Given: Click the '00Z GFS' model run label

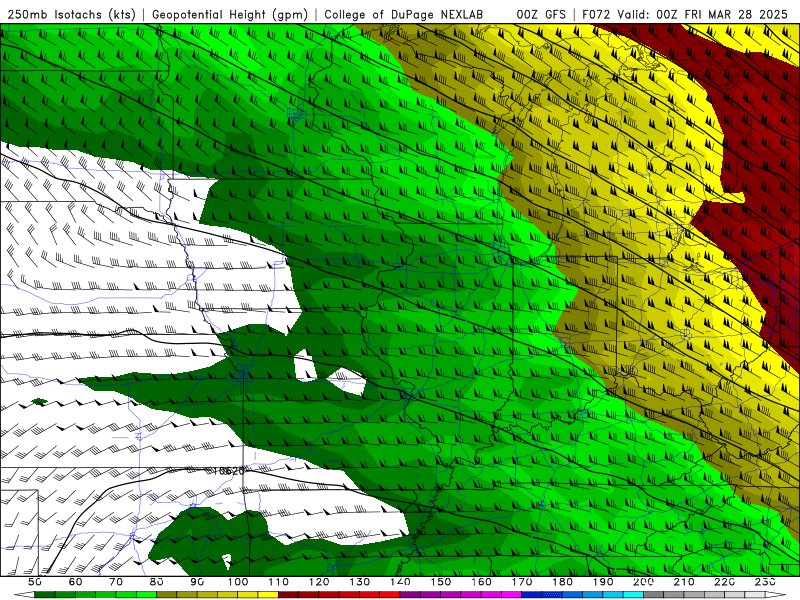Looking at the screenshot, I should (541, 14).
